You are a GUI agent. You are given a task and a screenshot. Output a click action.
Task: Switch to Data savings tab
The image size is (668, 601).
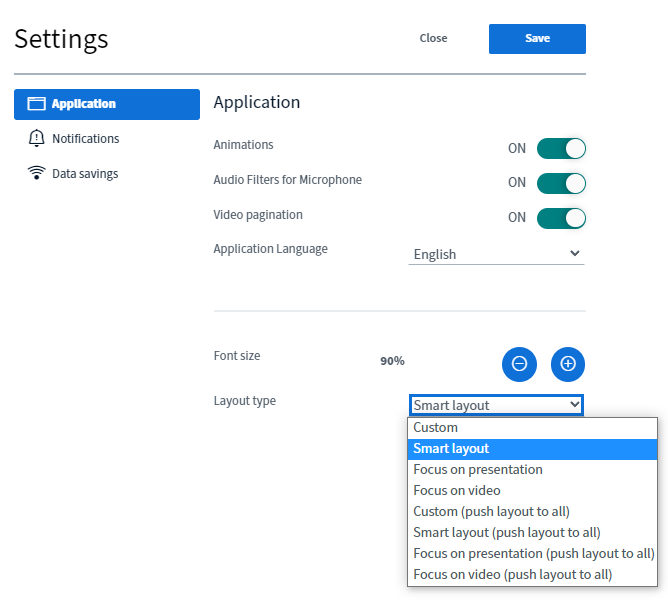point(85,174)
